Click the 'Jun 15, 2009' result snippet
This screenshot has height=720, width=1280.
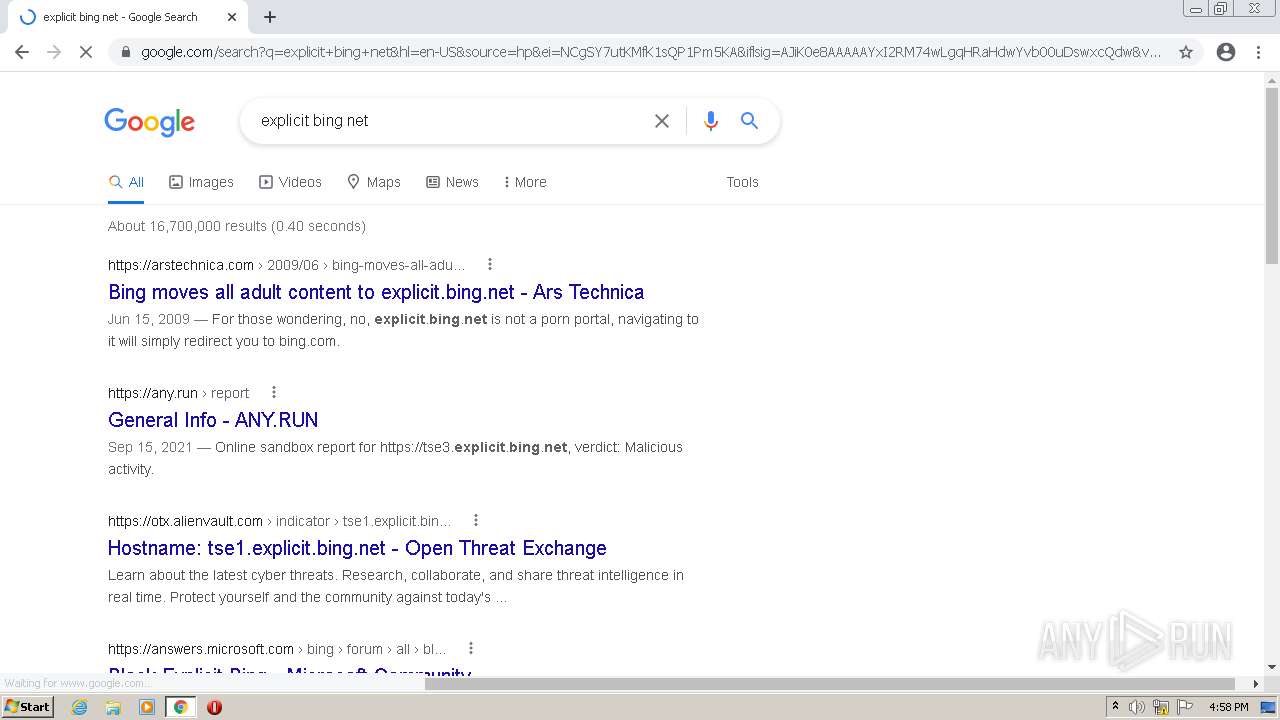coord(403,330)
